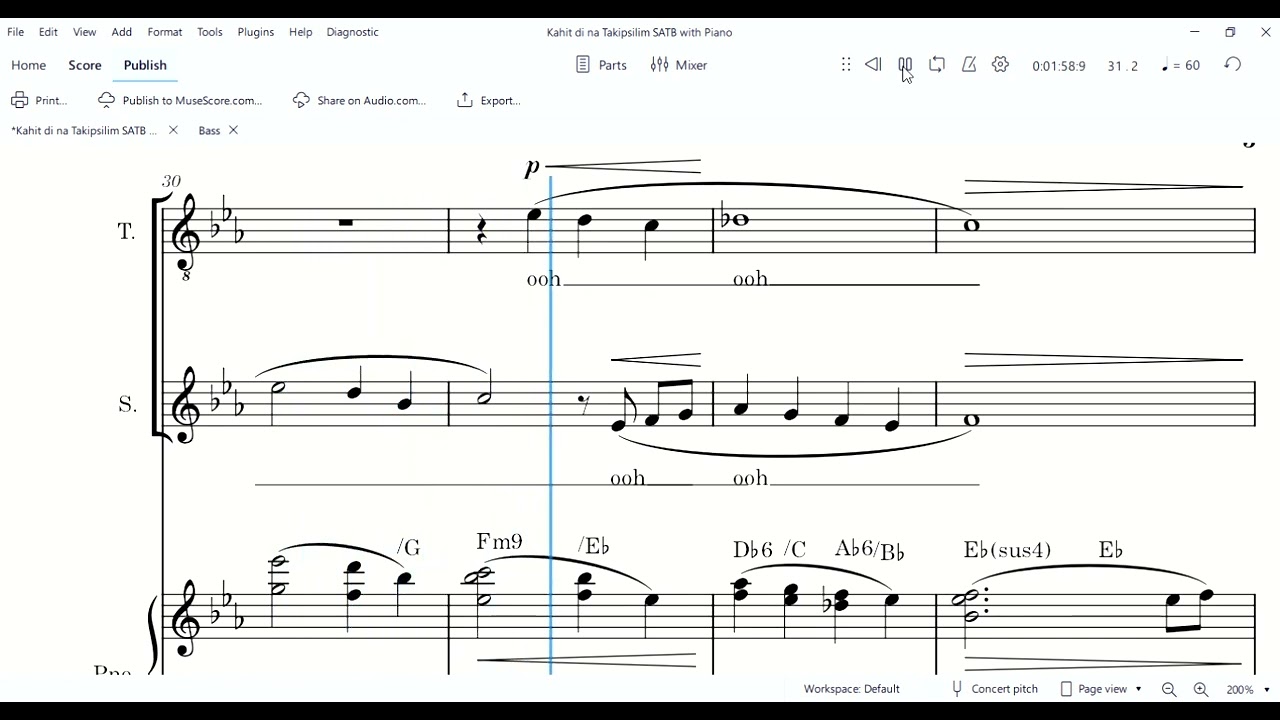Viewport: 1280px width, 720px height.
Task: Click the playback toolbar drag handle
Action: point(846,65)
